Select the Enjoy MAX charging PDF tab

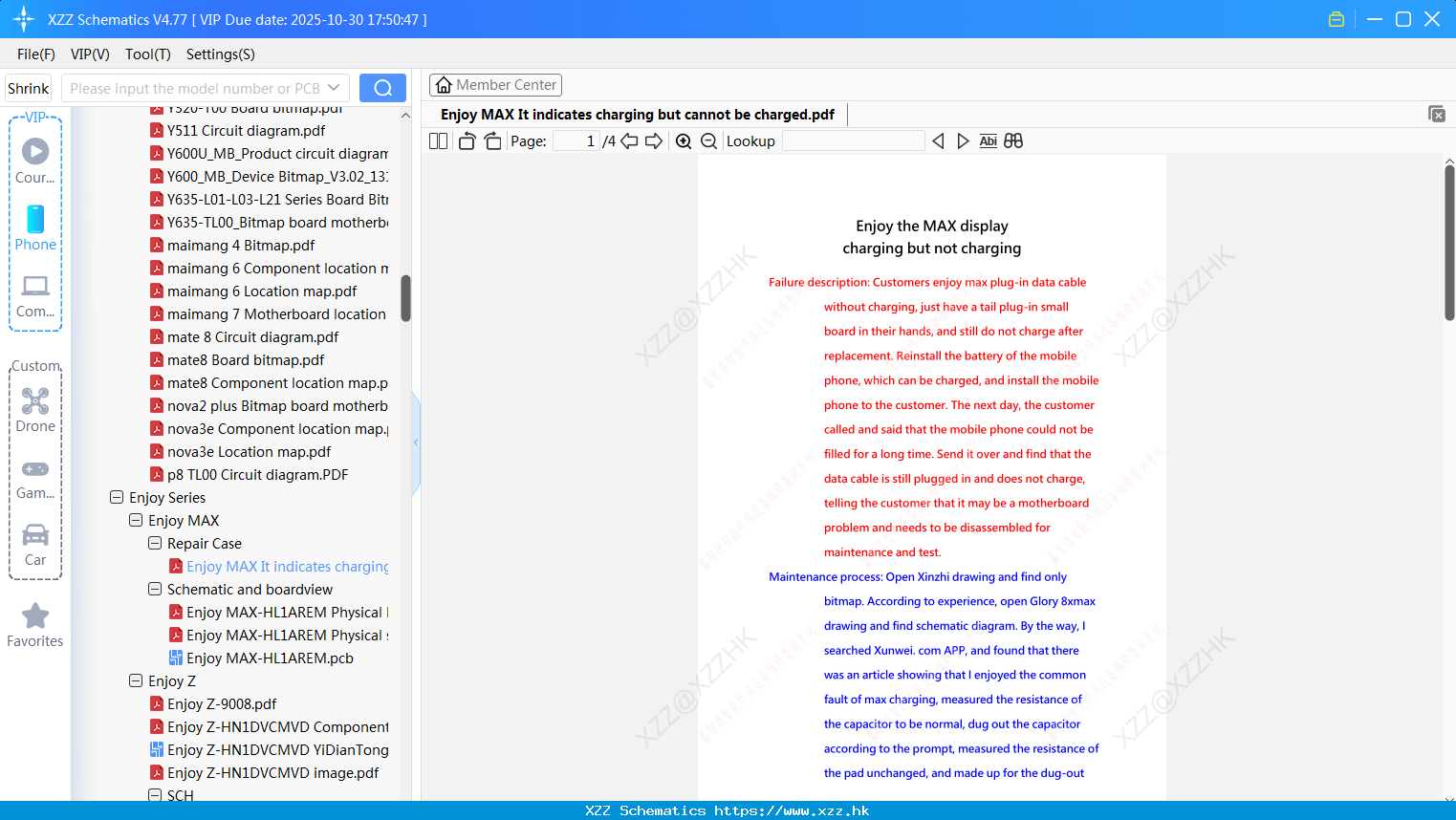638,115
